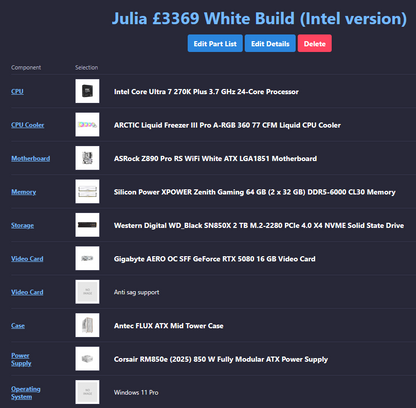
Task: Click the Selection column header
Action: (x=87, y=67)
